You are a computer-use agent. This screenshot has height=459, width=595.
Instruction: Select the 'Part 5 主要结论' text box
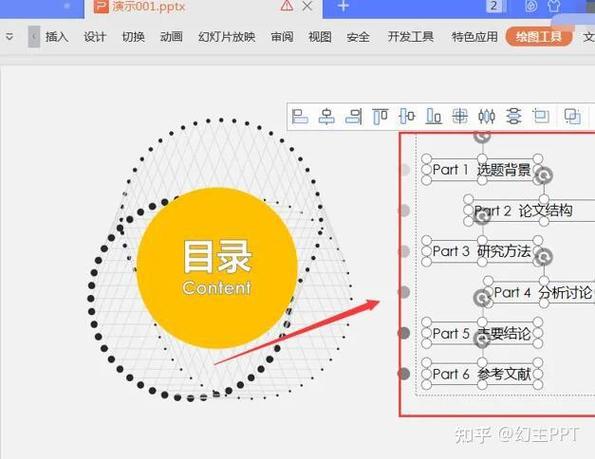click(x=482, y=333)
